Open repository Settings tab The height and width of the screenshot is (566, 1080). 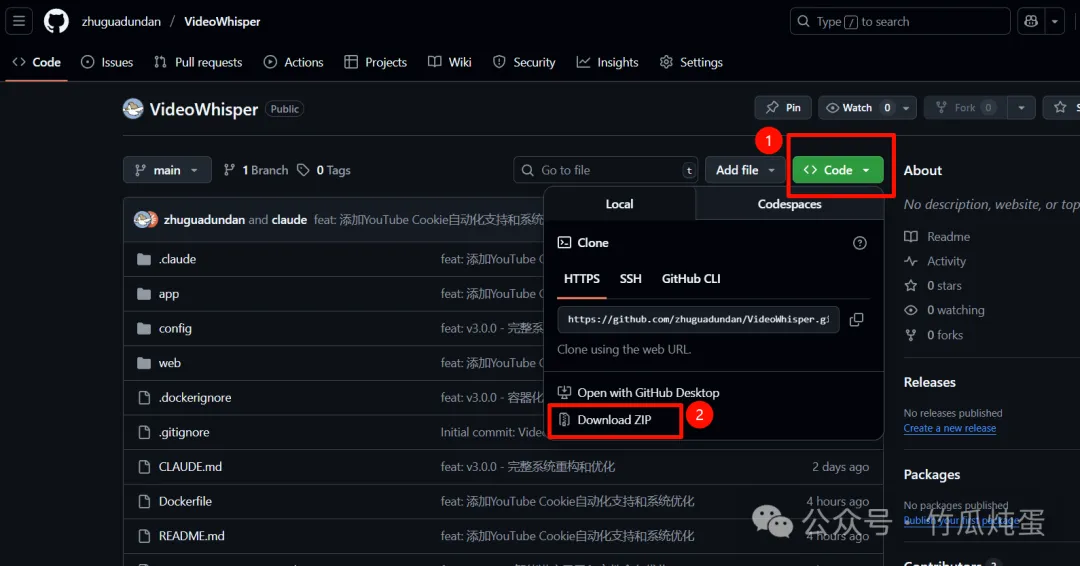pos(691,62)
